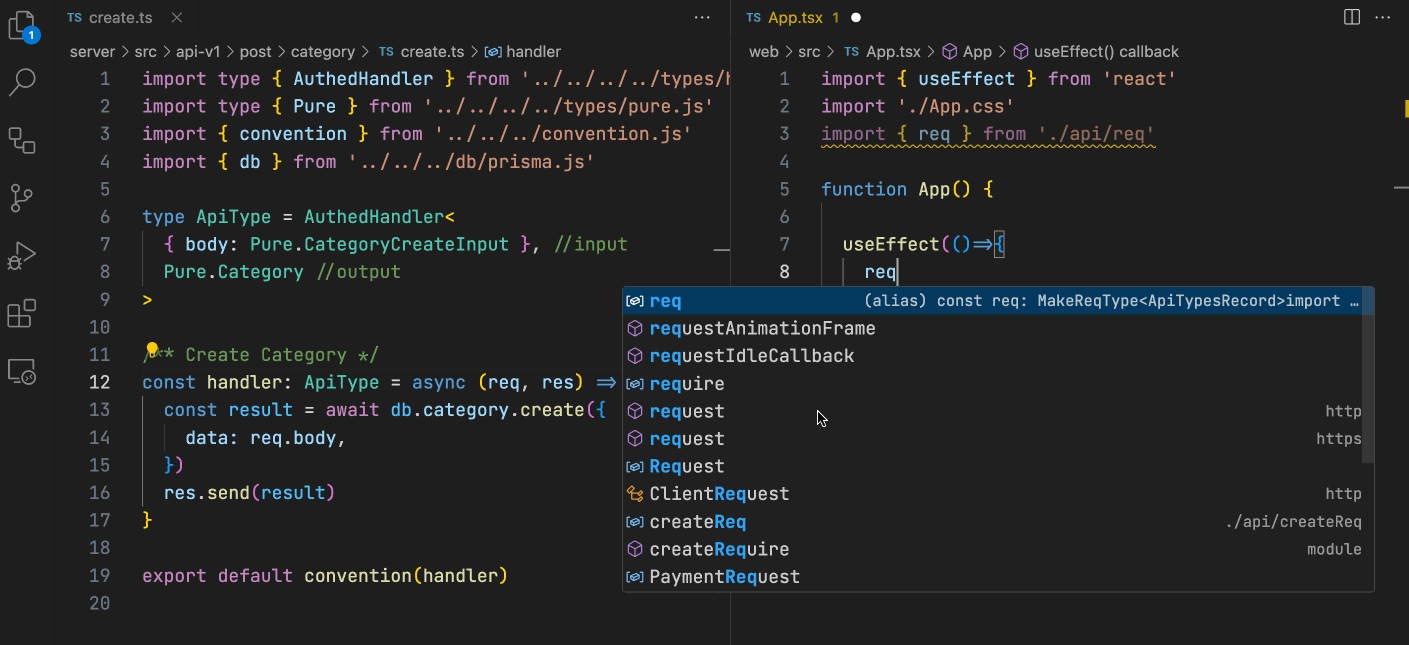1409x645 pixels.
Task: Close the create.ts tab
Action: [176, 18]
